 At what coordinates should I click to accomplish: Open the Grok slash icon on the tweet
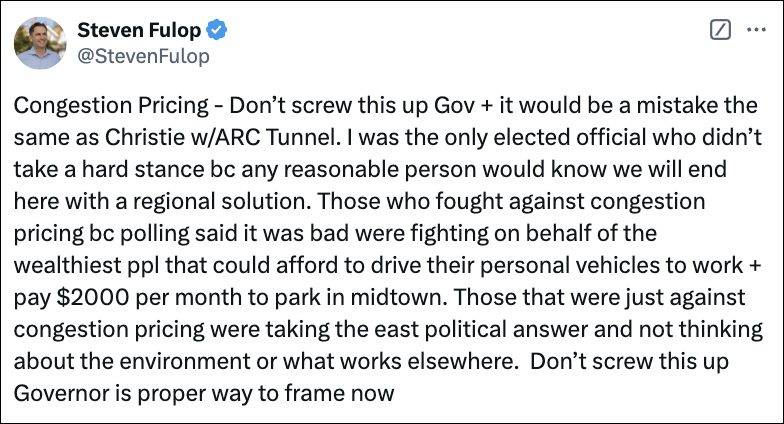coord(719,30)
